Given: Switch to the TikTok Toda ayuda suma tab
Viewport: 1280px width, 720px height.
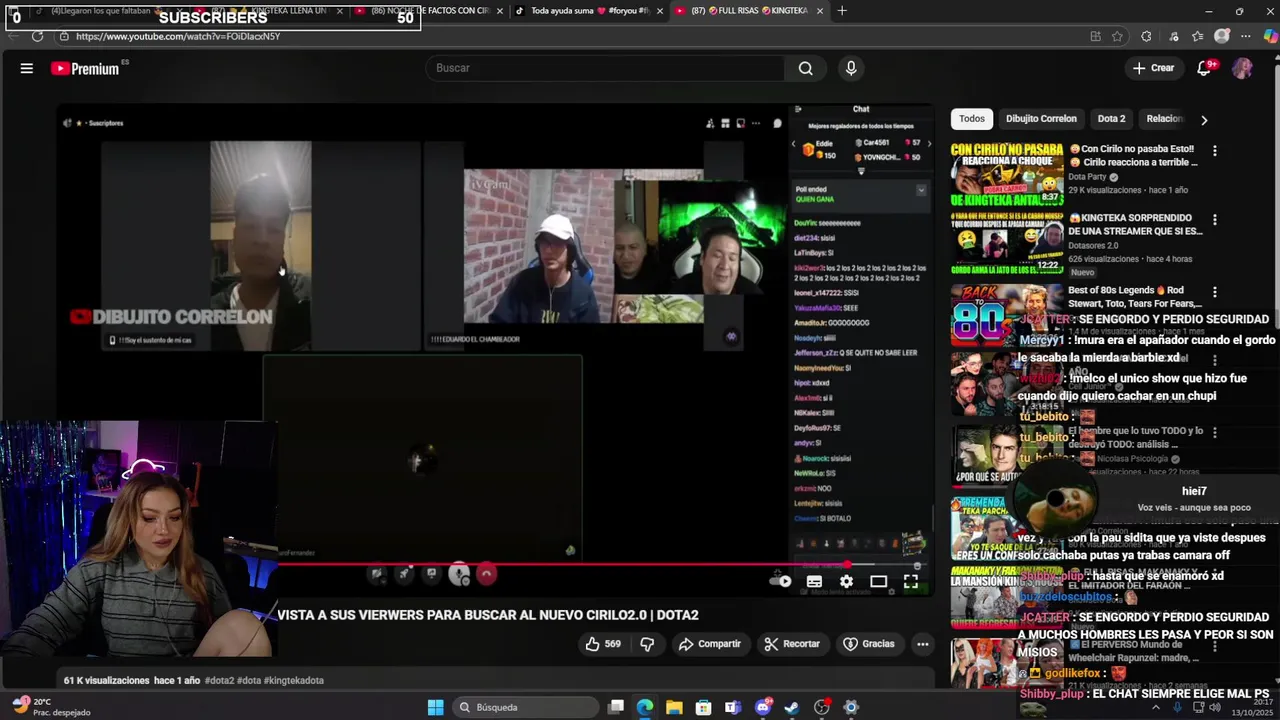Looking at the screenshot, I should 586,11.
